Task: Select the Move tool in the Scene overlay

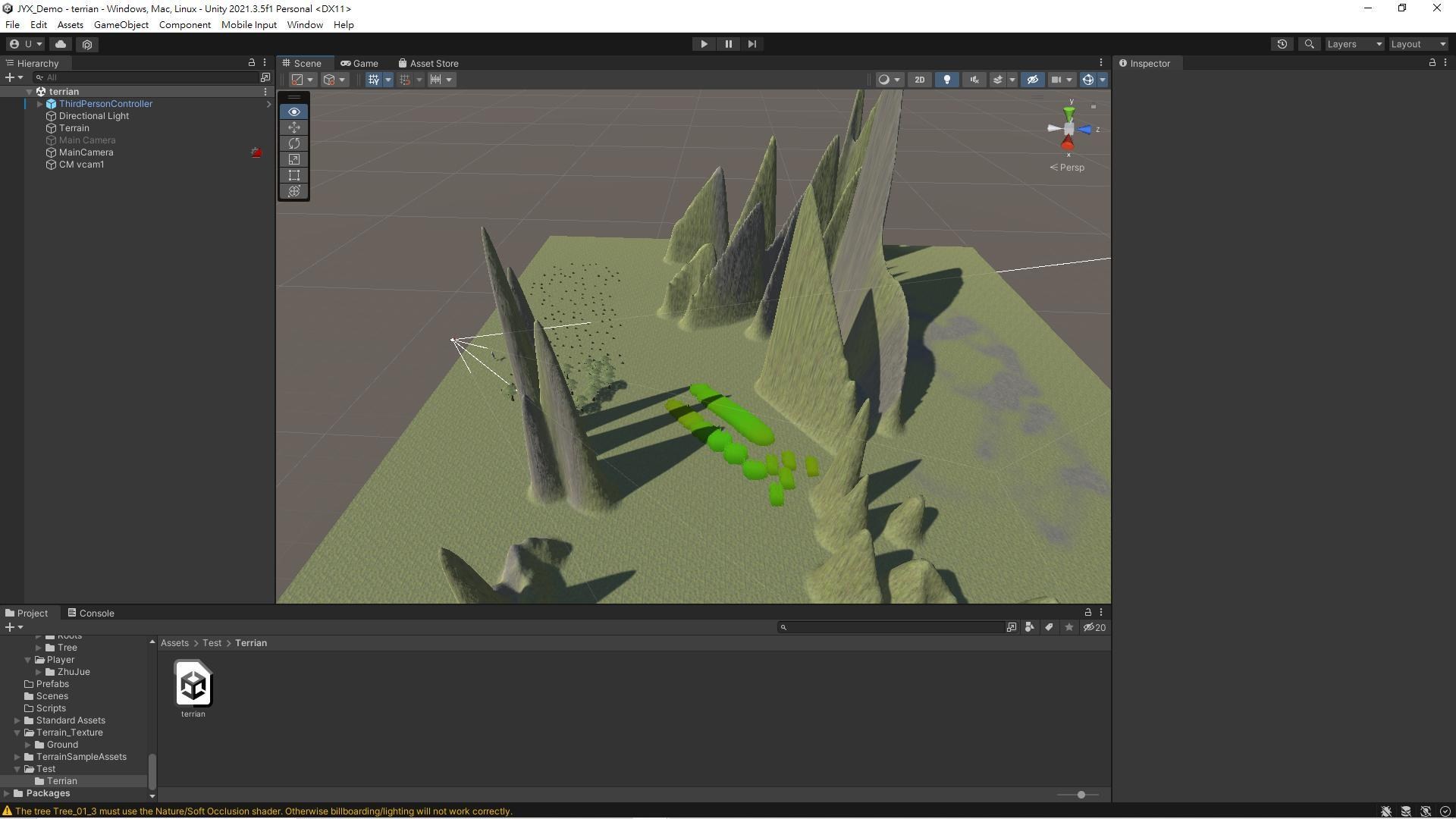Action: point(293,127)
